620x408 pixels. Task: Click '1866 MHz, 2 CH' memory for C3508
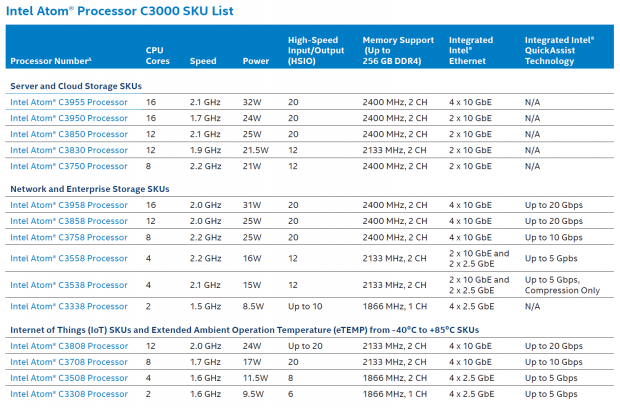[x=395, y=378]
